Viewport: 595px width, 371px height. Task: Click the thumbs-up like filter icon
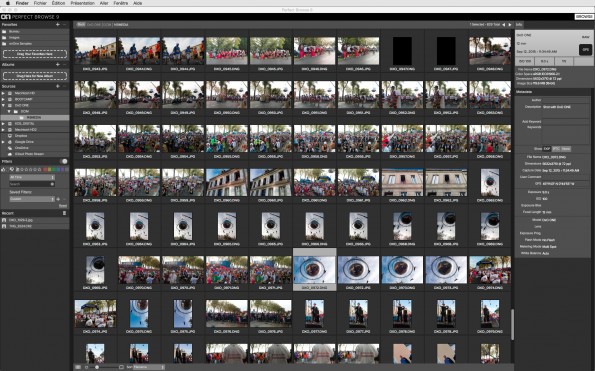[4, 169]
